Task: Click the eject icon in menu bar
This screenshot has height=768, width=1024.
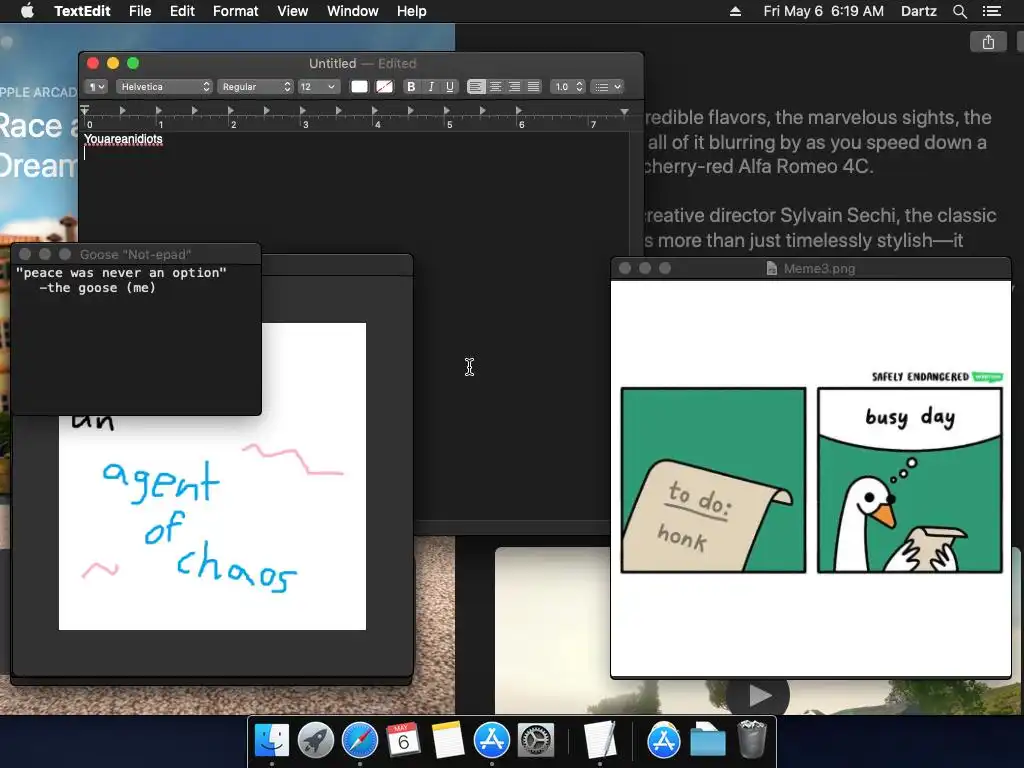Action: pos(735,11)
